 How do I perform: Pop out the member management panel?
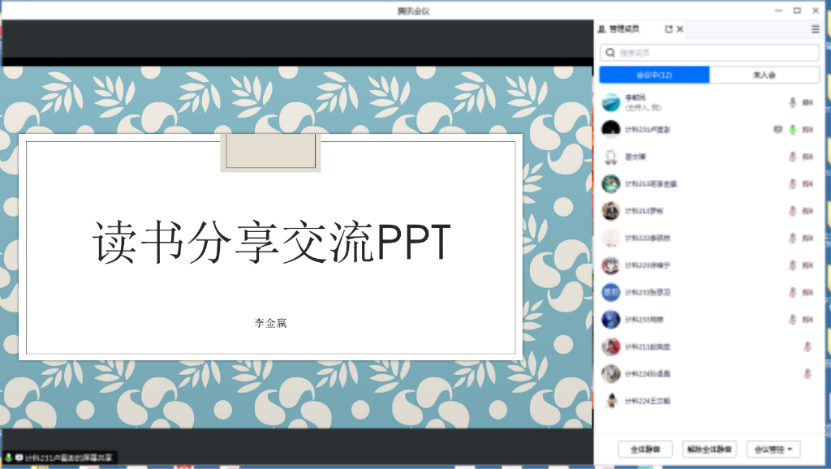click(x=668, y=30)
